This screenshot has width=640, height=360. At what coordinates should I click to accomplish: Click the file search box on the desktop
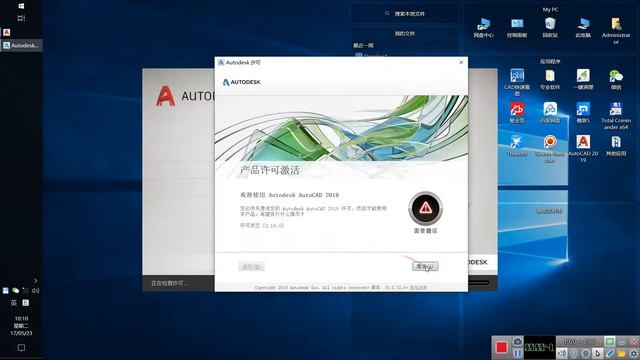(x=404, y=13)
